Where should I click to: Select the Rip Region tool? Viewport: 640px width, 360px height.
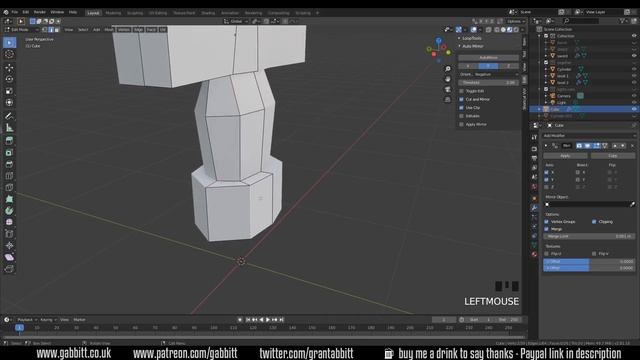(x=9, y=269)
